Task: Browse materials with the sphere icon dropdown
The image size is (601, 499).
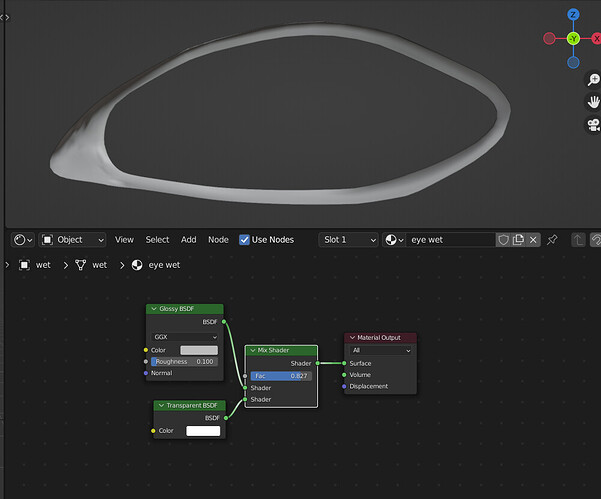Action: (394, 240)
